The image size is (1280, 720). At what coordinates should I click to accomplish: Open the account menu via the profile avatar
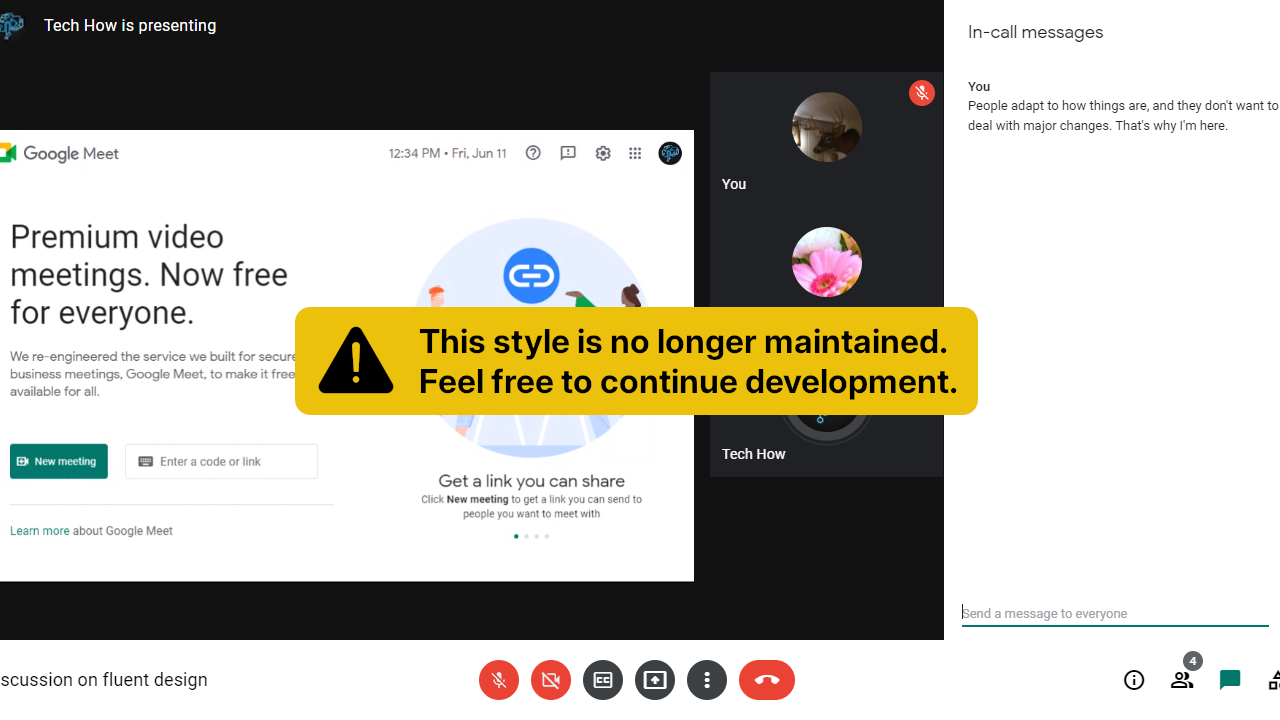tap(669, 153)
